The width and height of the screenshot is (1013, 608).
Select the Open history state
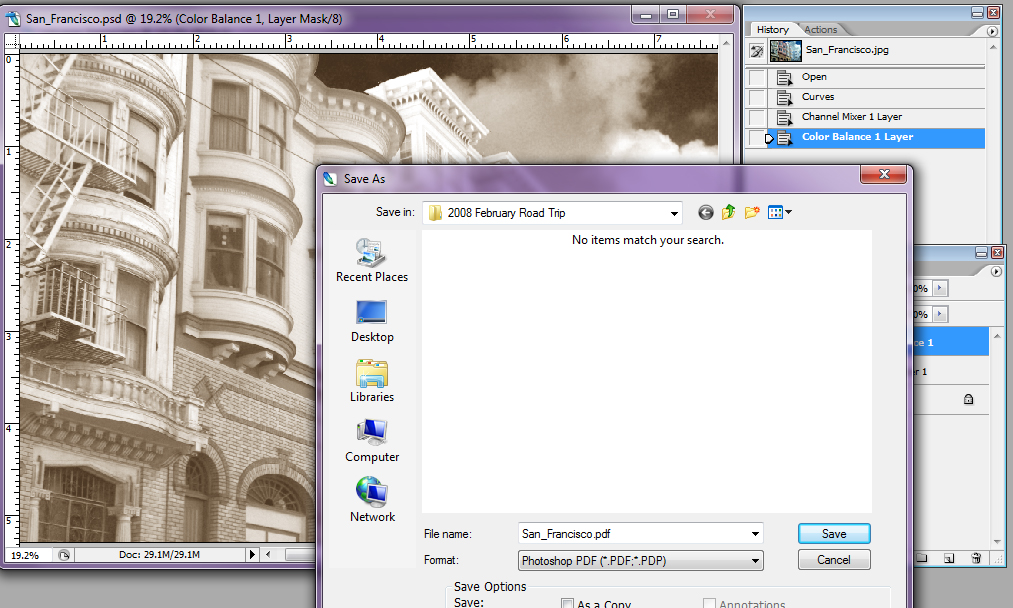click(x=876, y=77)
